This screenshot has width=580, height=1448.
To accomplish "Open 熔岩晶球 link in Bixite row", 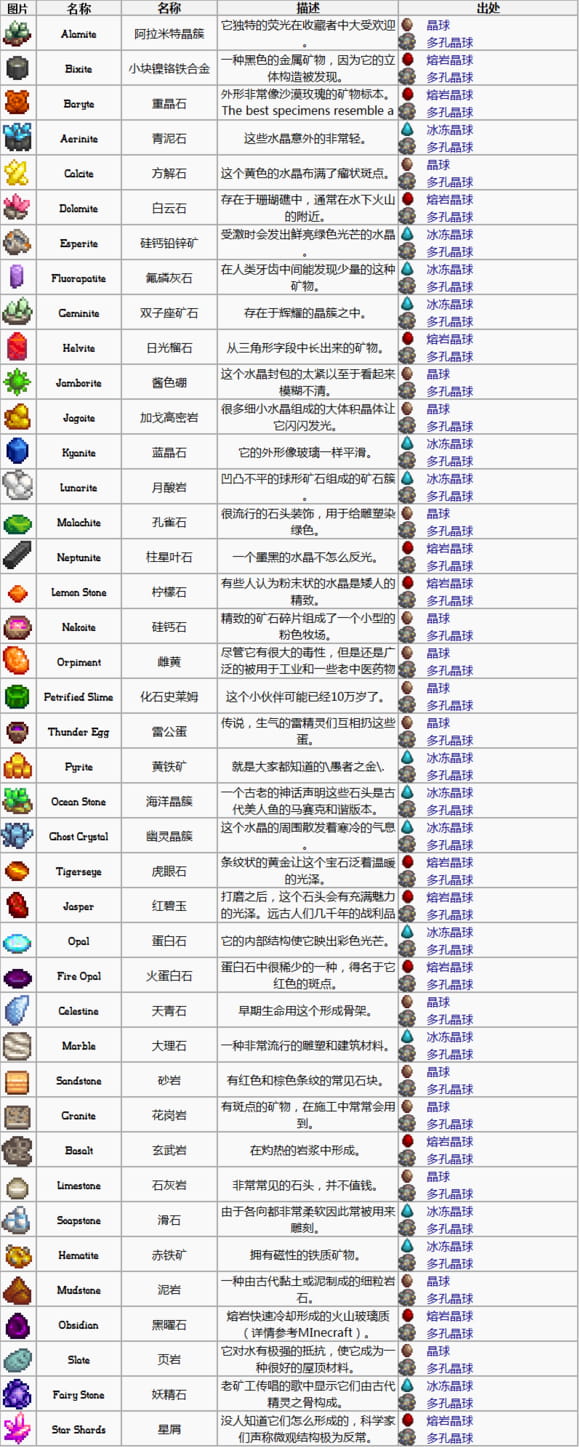I will [x=450, y=60].
